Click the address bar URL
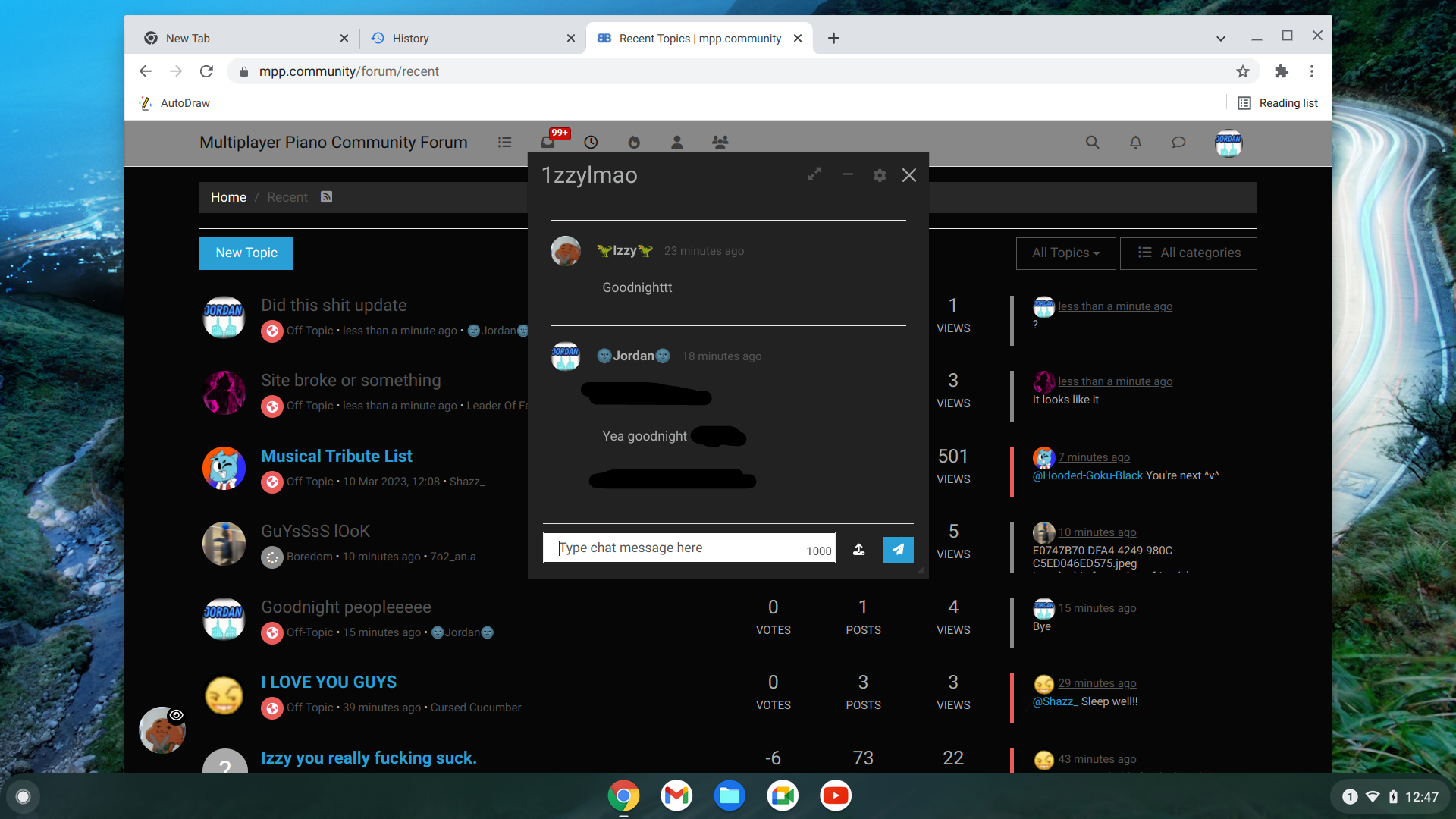The image size is (1456, 819). click(349, 71)
